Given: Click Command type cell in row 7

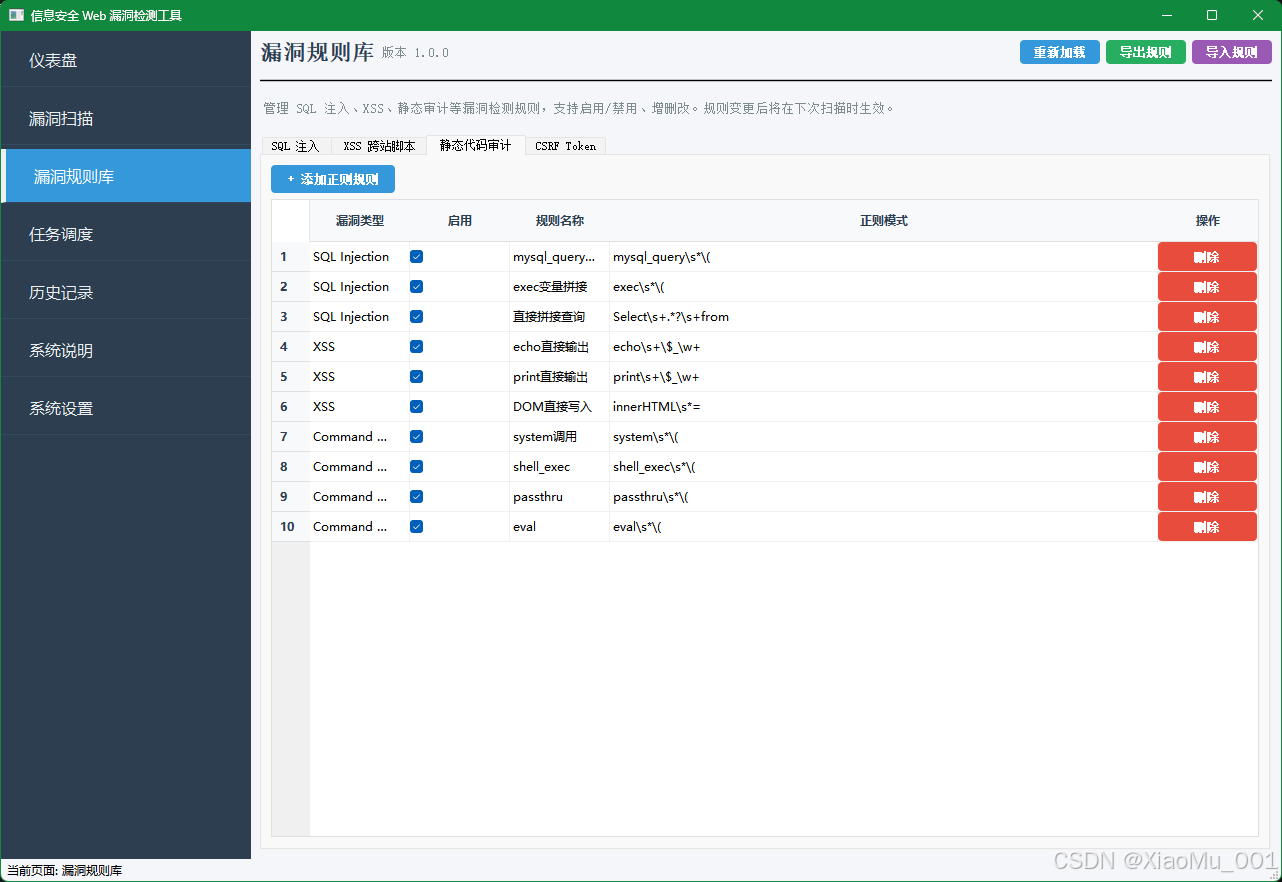Looking at the screenshot, I should 360,437.
